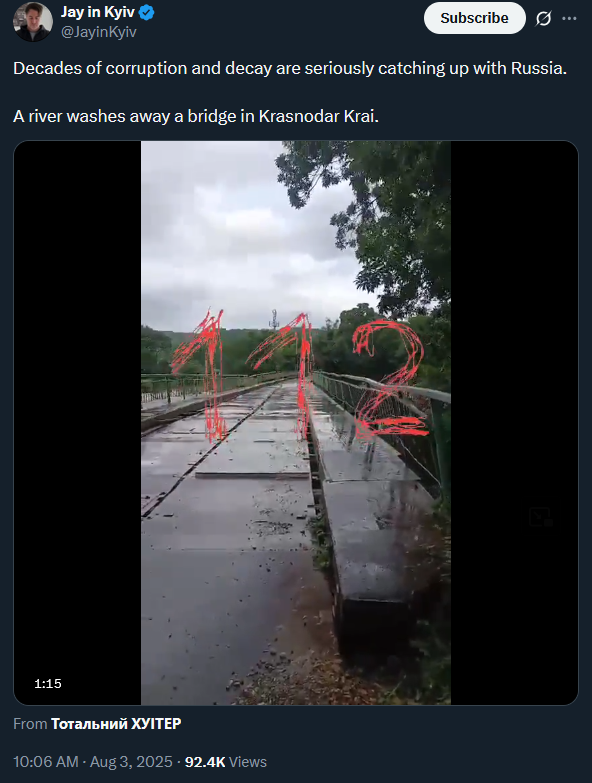
Task: Click the blue verified badge
Action: (x=146, y=12)
